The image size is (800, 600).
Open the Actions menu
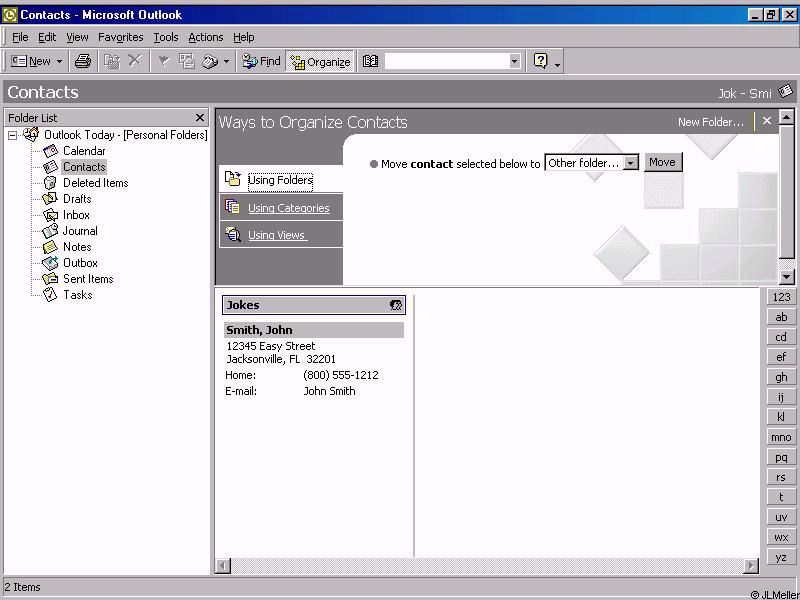[206, 37]
